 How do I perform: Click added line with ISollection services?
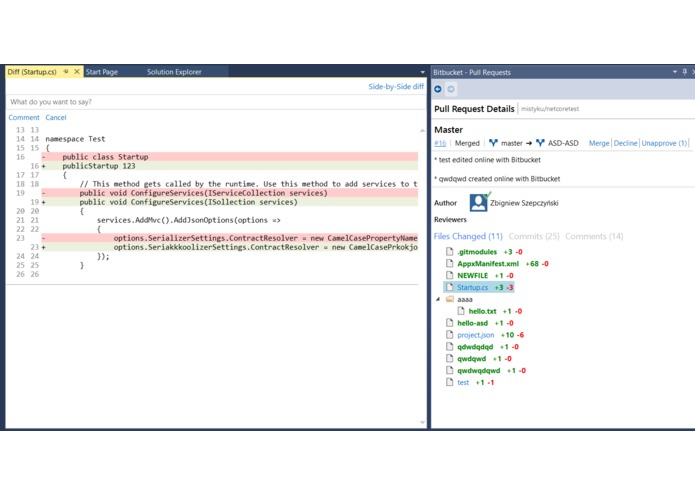coord(230,202)
